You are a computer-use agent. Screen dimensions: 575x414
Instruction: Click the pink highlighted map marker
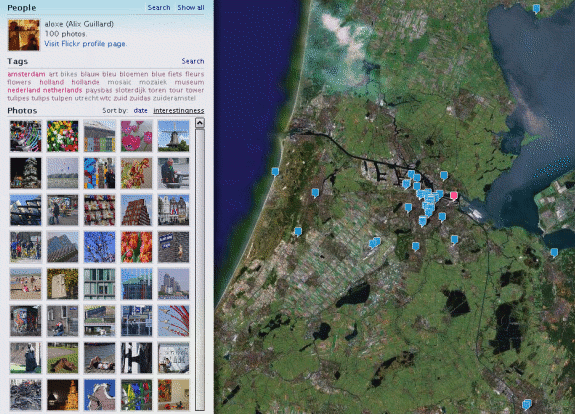454,195
